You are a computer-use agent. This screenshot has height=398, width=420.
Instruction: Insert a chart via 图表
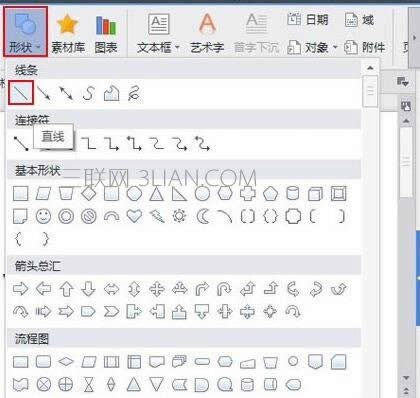(x=106, y=33)
